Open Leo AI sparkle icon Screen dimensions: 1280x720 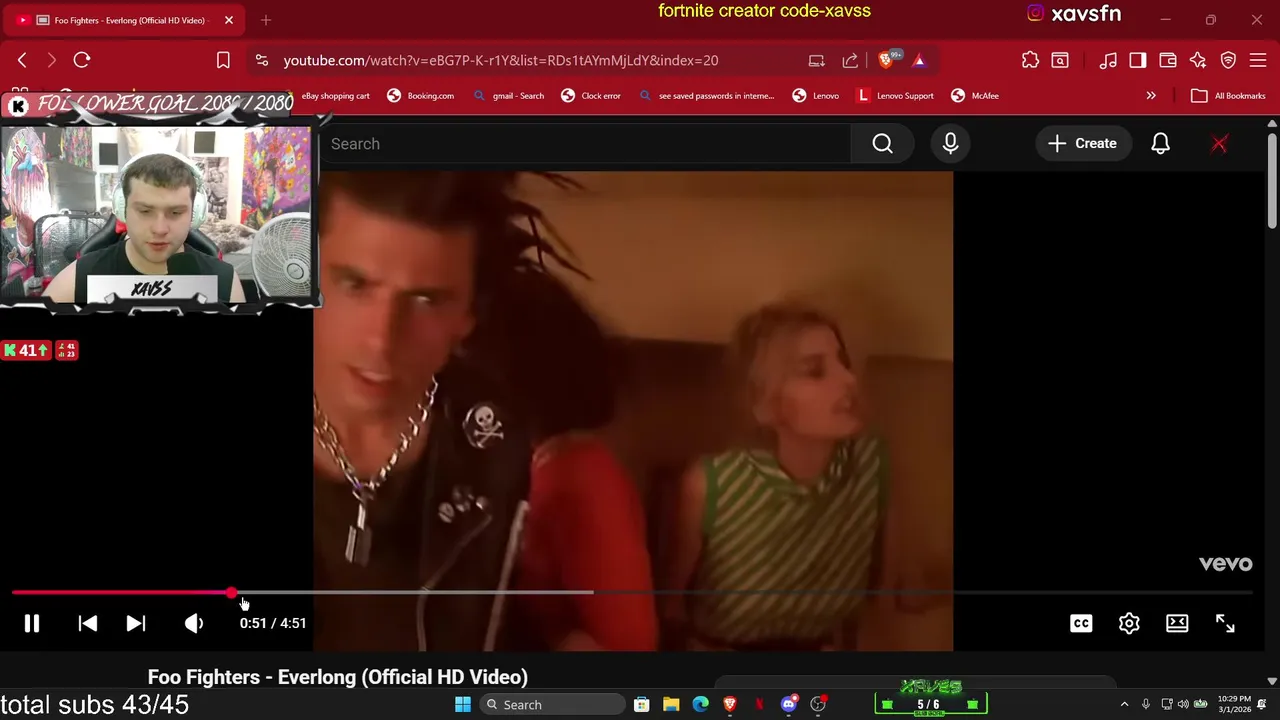click(1198, 61)
